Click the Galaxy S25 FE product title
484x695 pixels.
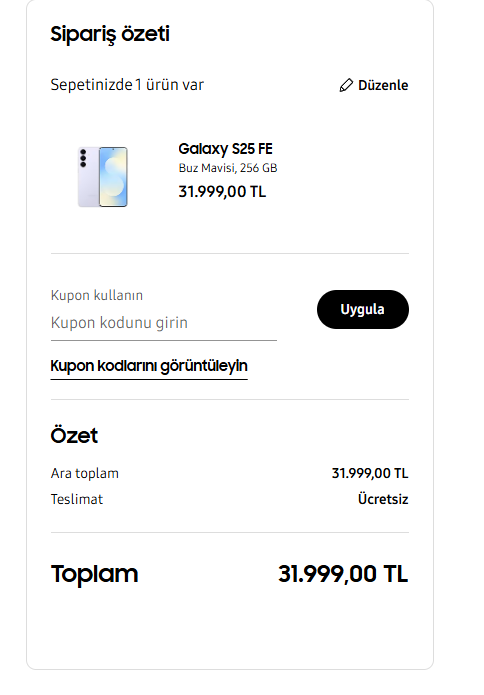pos(225,149)
